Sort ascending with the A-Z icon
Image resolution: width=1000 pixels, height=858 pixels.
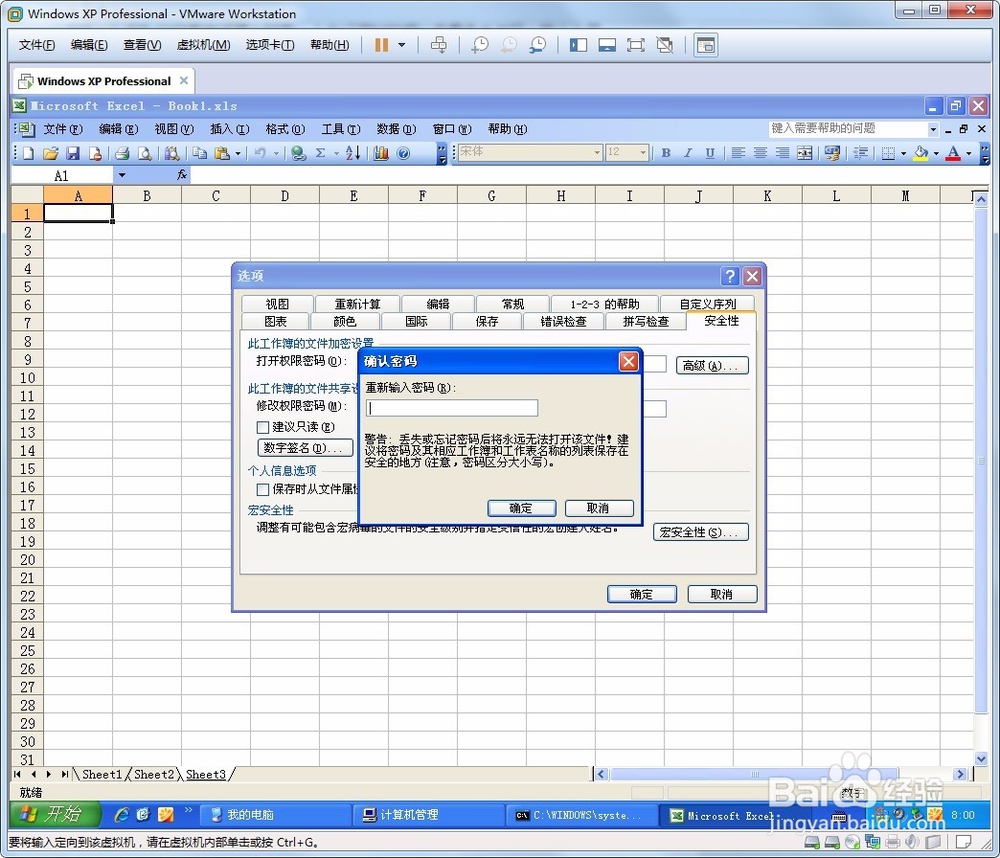353,153
